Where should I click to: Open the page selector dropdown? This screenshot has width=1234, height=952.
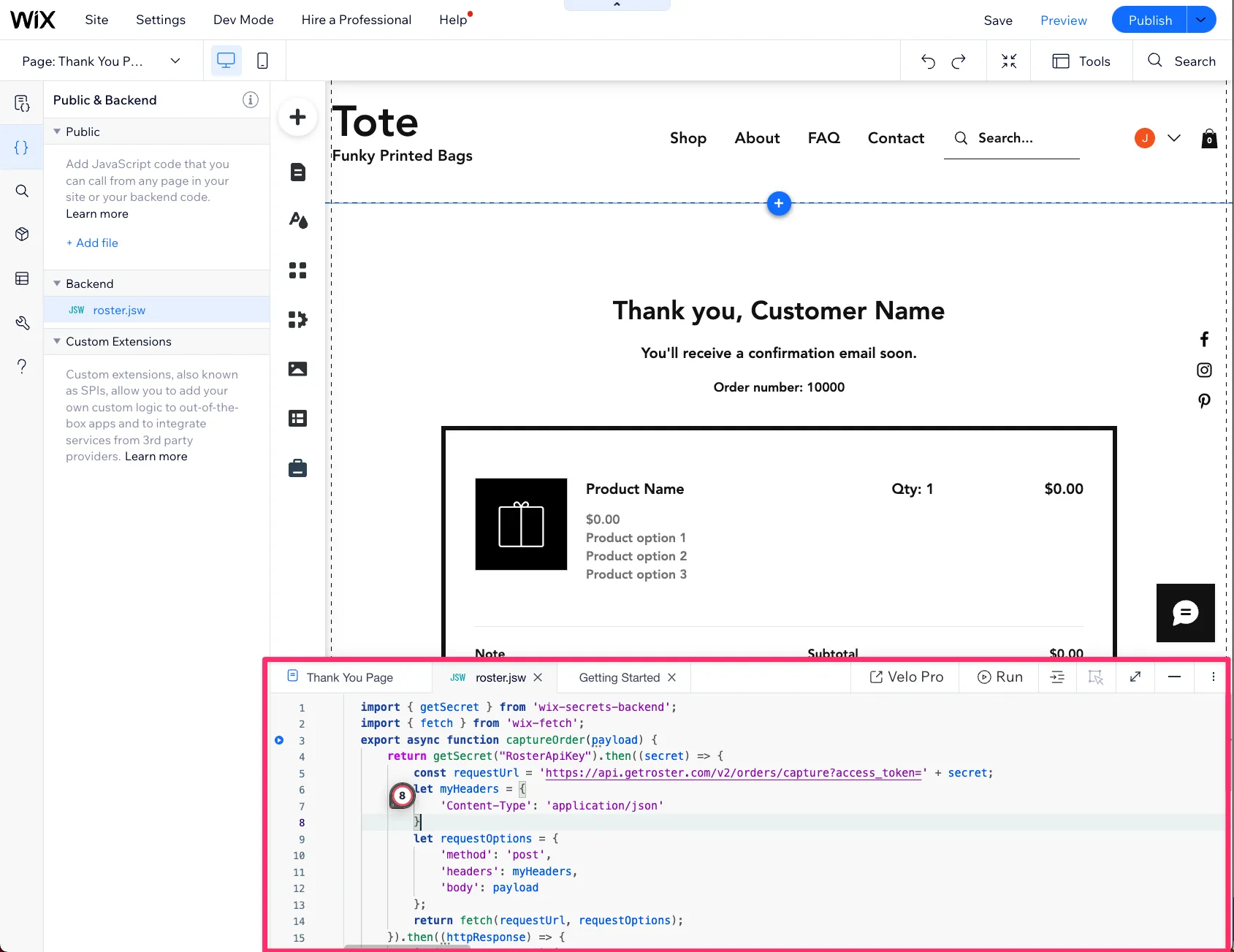click(102, 61)
